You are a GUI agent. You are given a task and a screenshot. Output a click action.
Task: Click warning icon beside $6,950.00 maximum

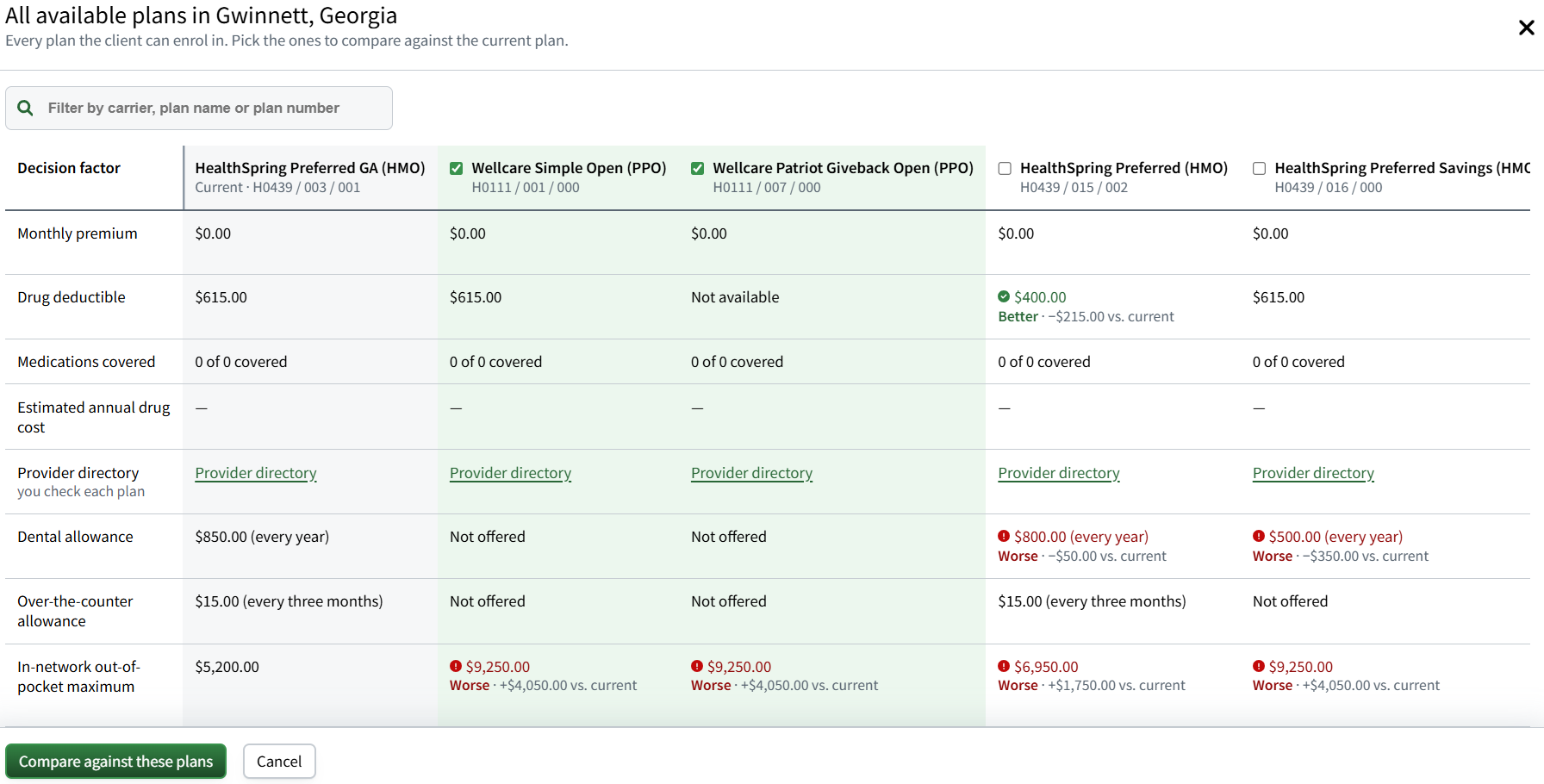(x=1004, y=666)
